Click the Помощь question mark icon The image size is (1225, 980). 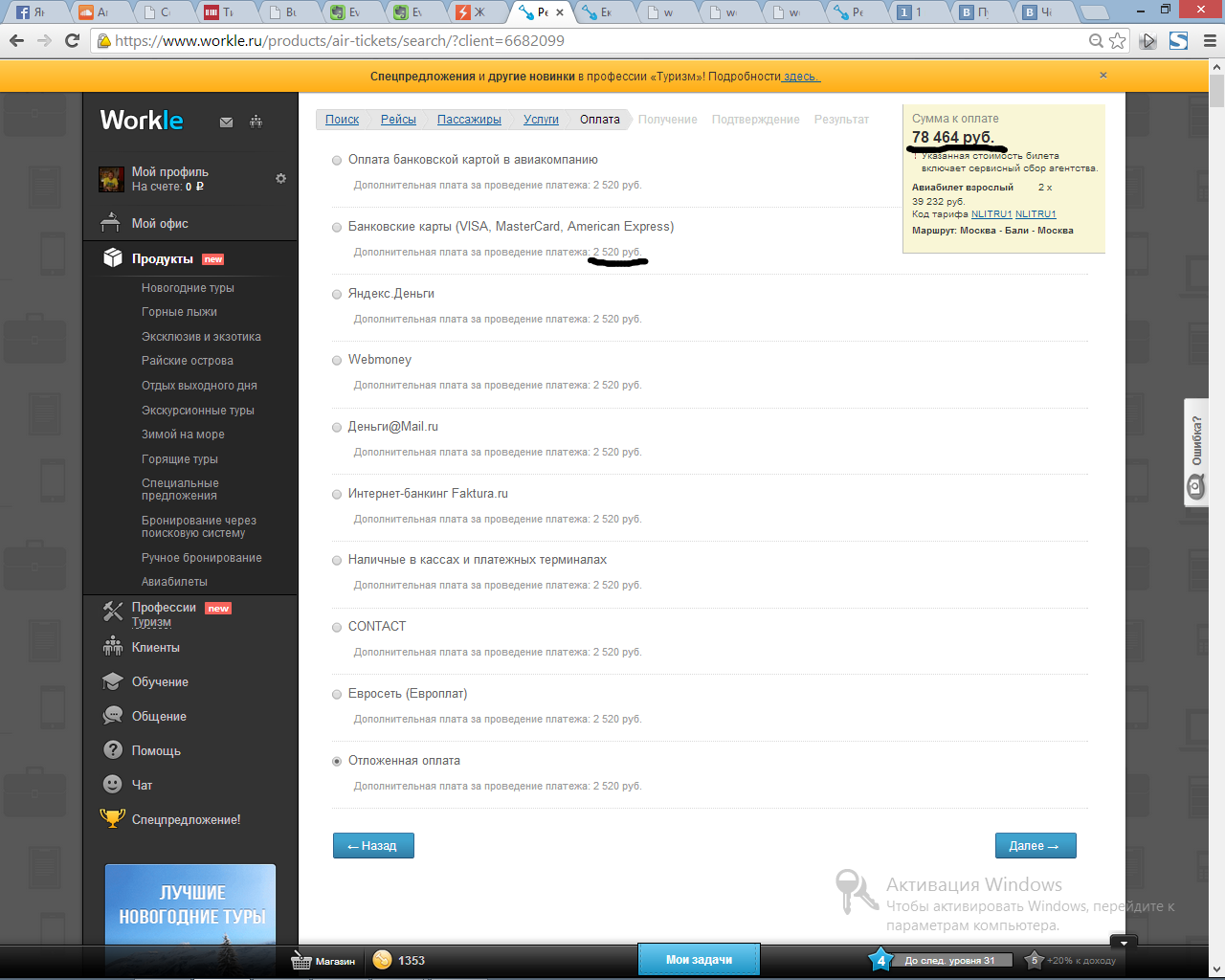(113, 750)
